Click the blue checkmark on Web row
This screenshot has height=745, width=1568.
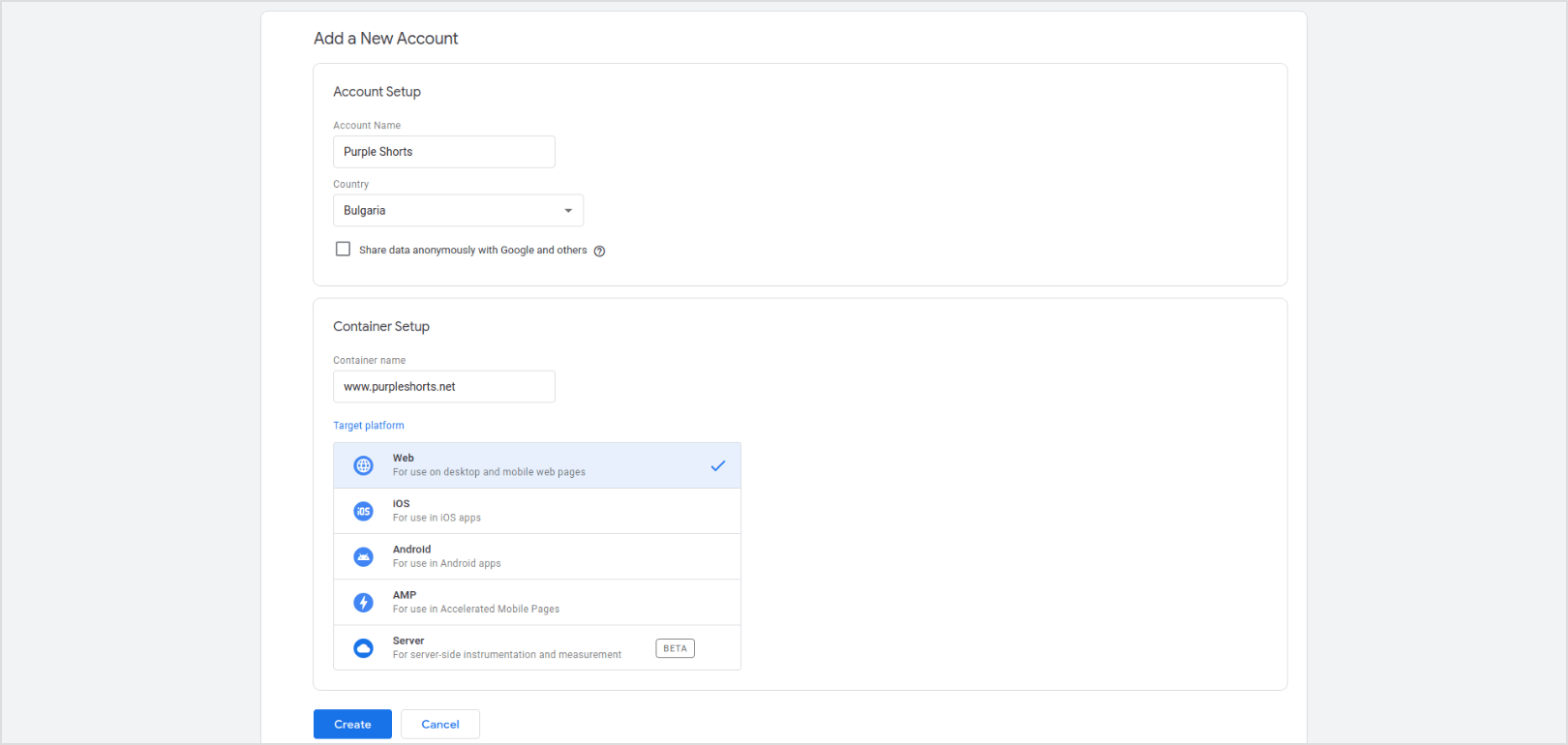click(x=718, y=465)
